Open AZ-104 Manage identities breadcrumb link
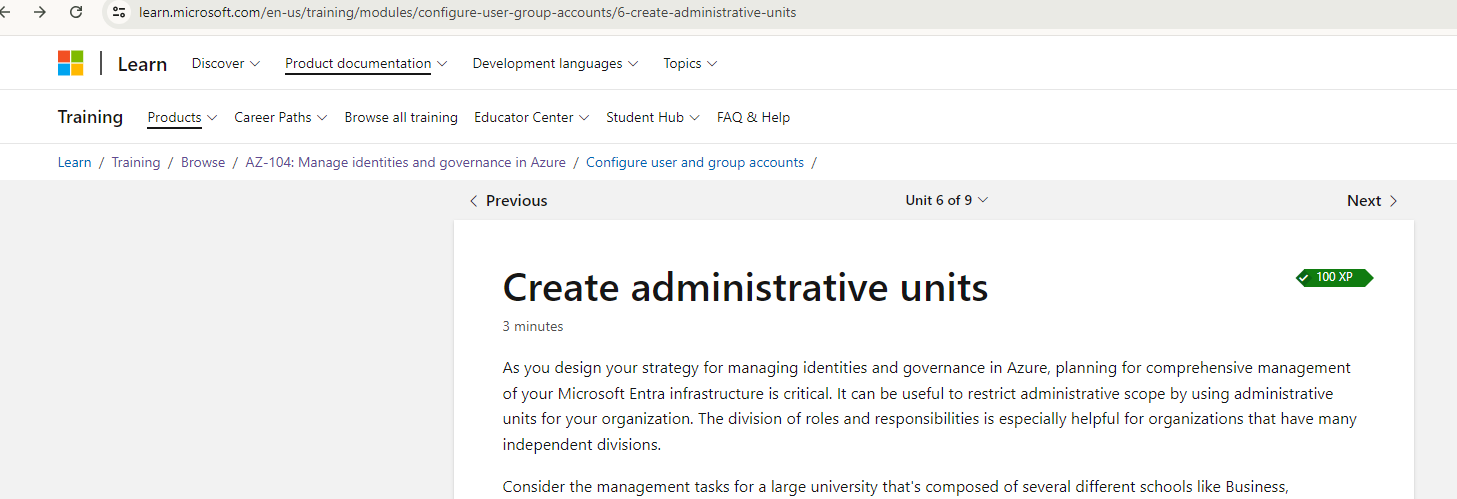Viewport: 1457px width, 499px height. pyautogui.click(x=405, y=162)
